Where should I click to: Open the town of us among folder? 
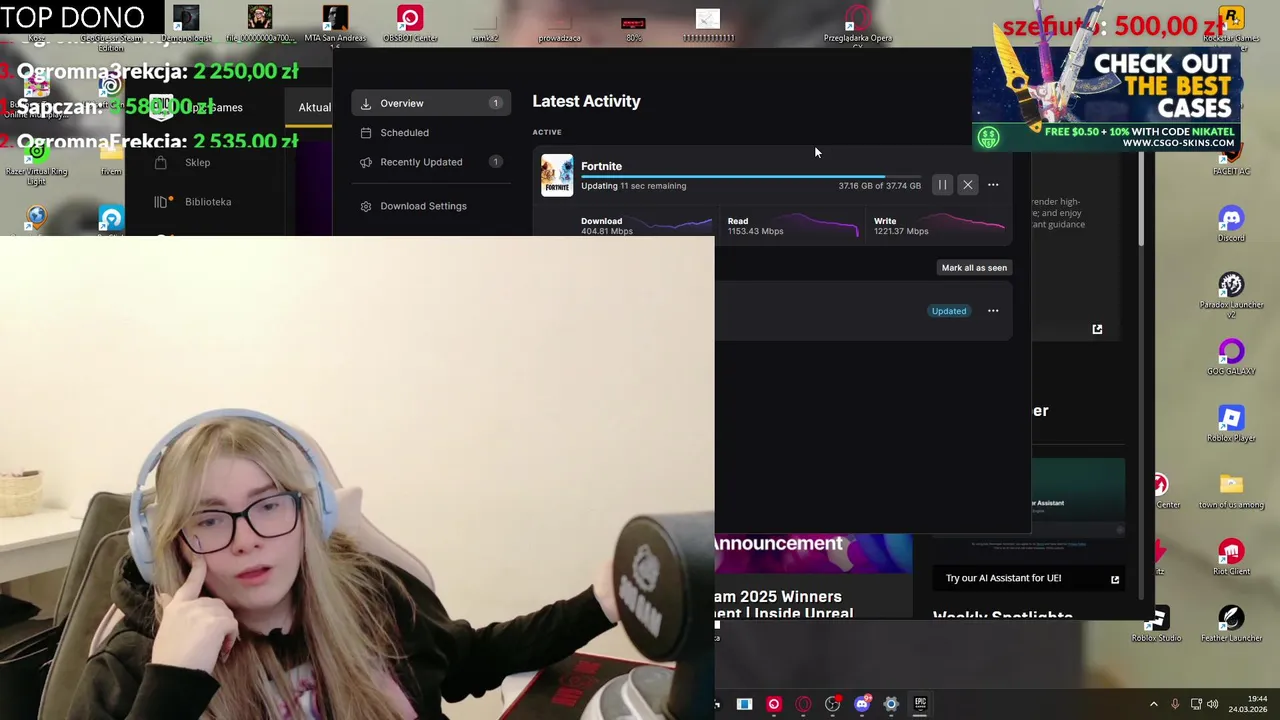[x=1231, y=491]
